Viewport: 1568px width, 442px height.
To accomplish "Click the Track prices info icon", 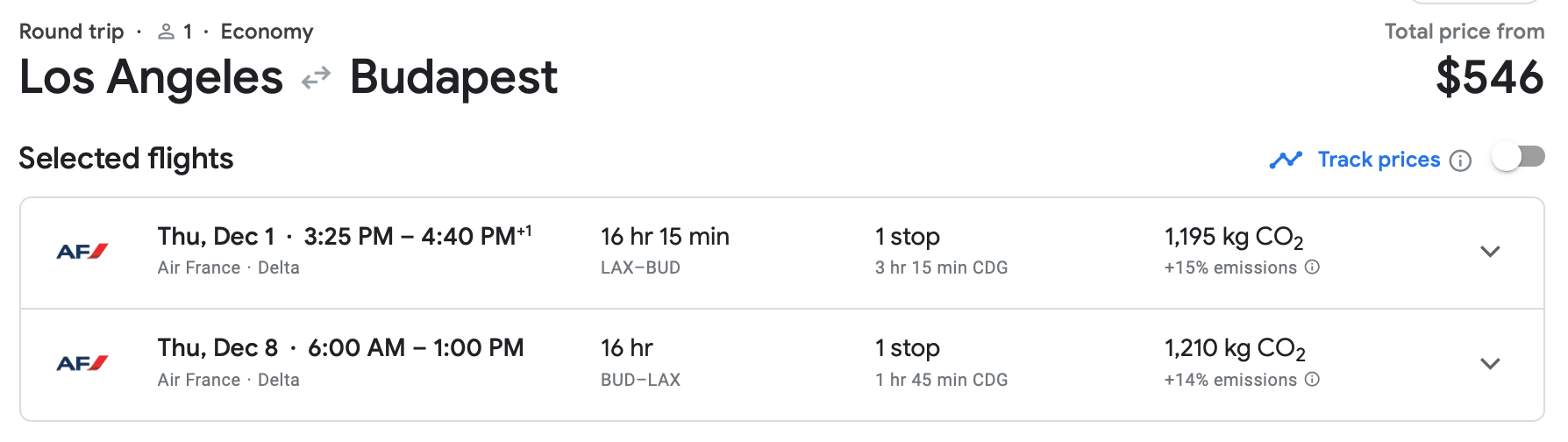I will [x=1460, y=160].
